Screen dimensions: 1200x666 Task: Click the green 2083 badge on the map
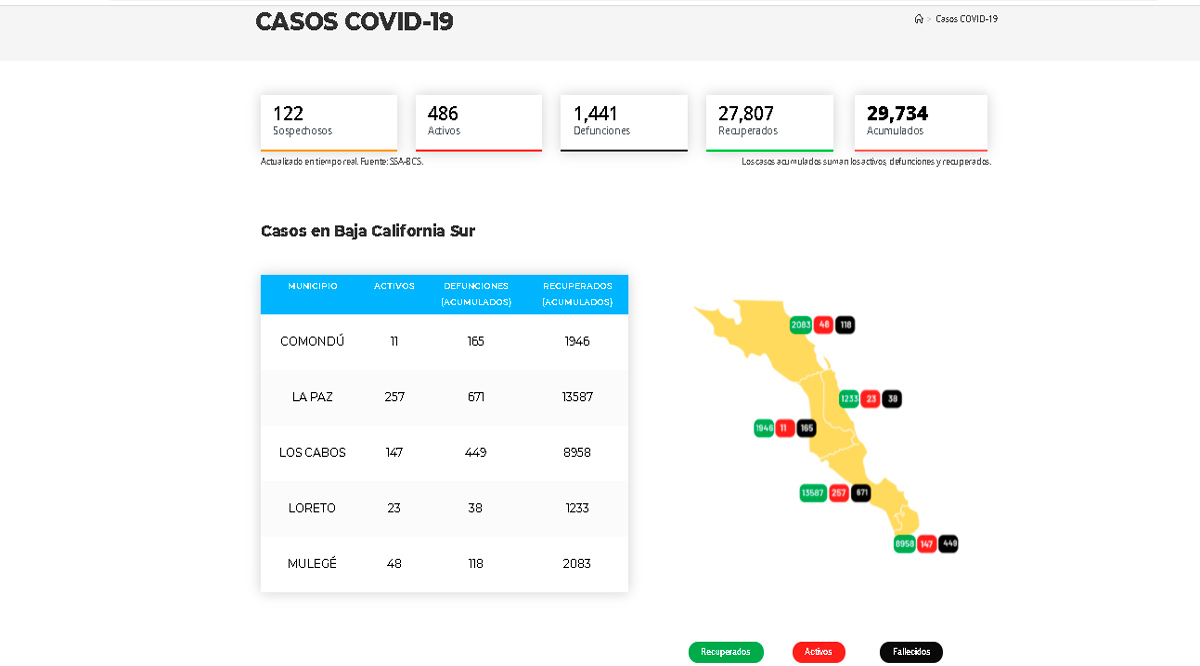pyautogui.click(x=800, y=325)
